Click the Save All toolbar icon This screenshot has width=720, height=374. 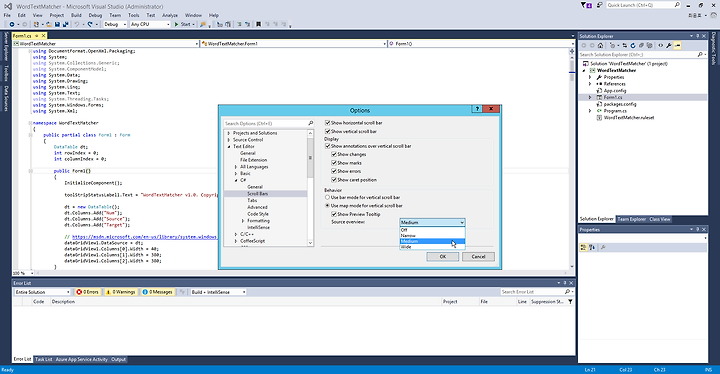[66, 24]
